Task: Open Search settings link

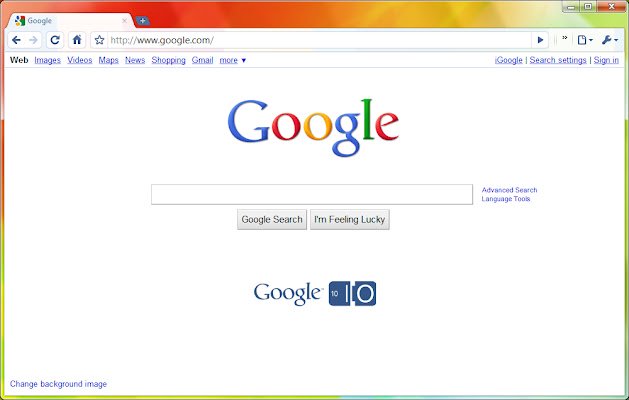Action: click(558, 60)
